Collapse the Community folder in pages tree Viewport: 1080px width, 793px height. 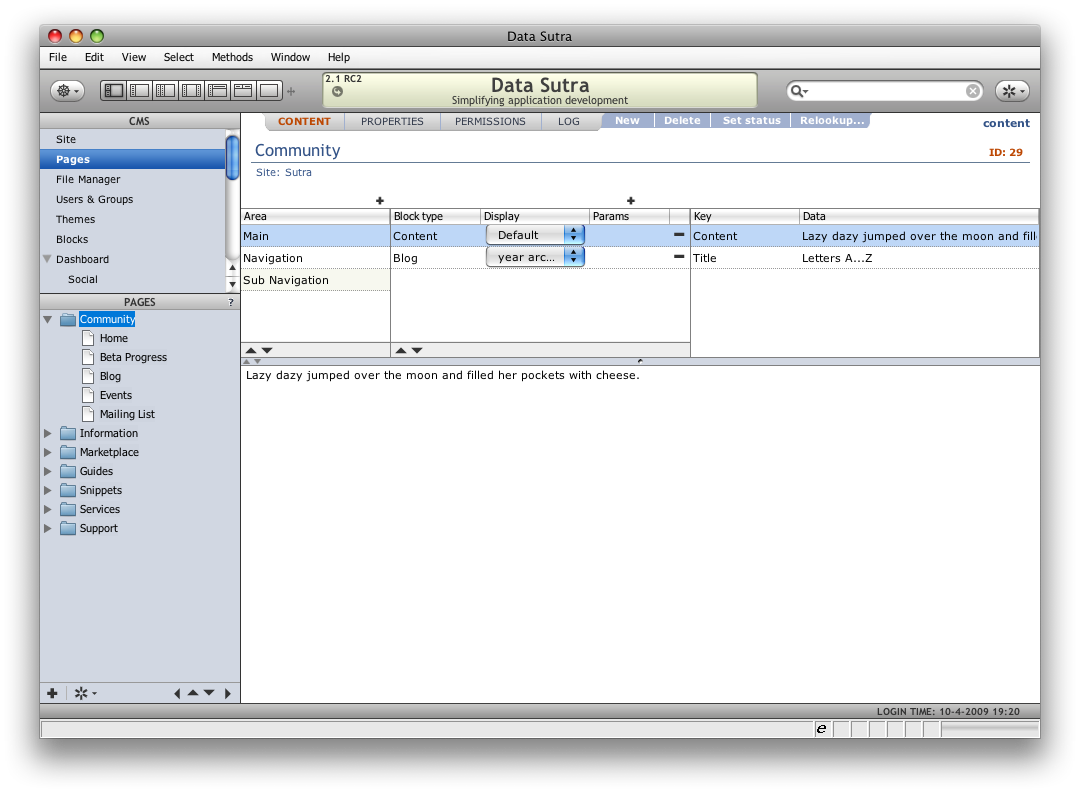coord(48,320)
